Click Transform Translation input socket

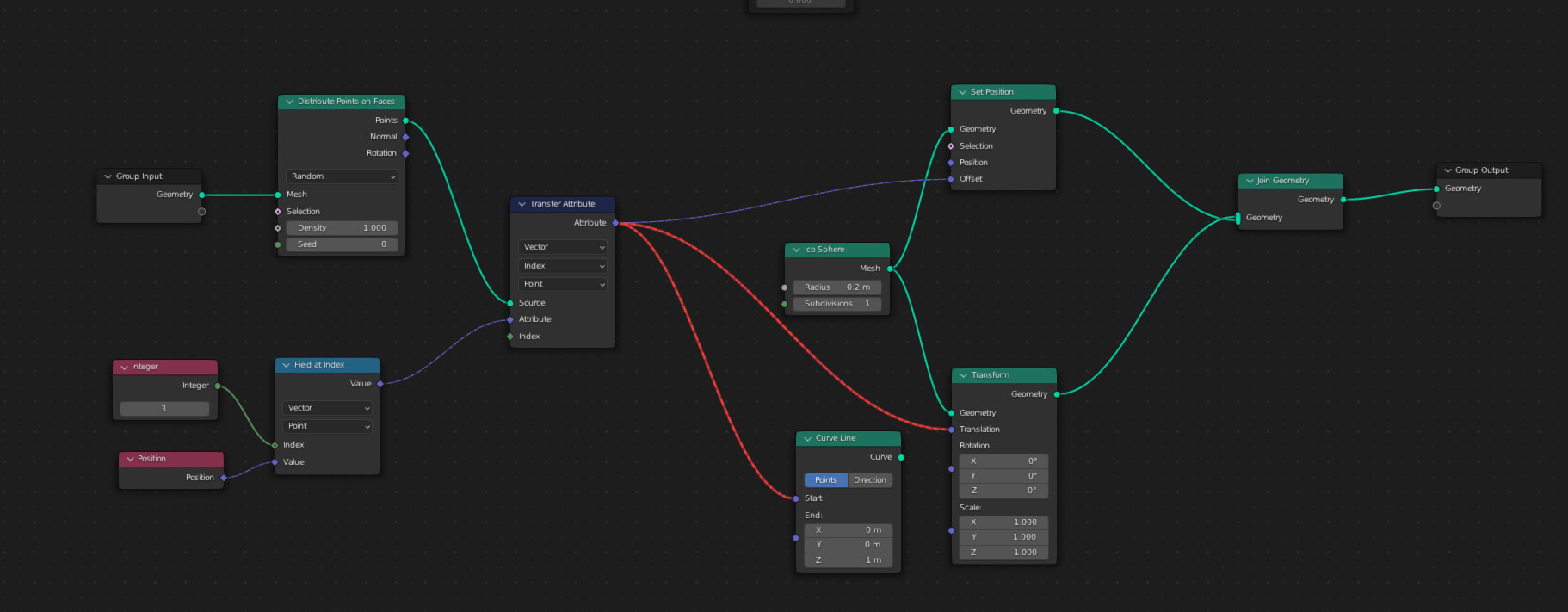[x=951, y=430]
